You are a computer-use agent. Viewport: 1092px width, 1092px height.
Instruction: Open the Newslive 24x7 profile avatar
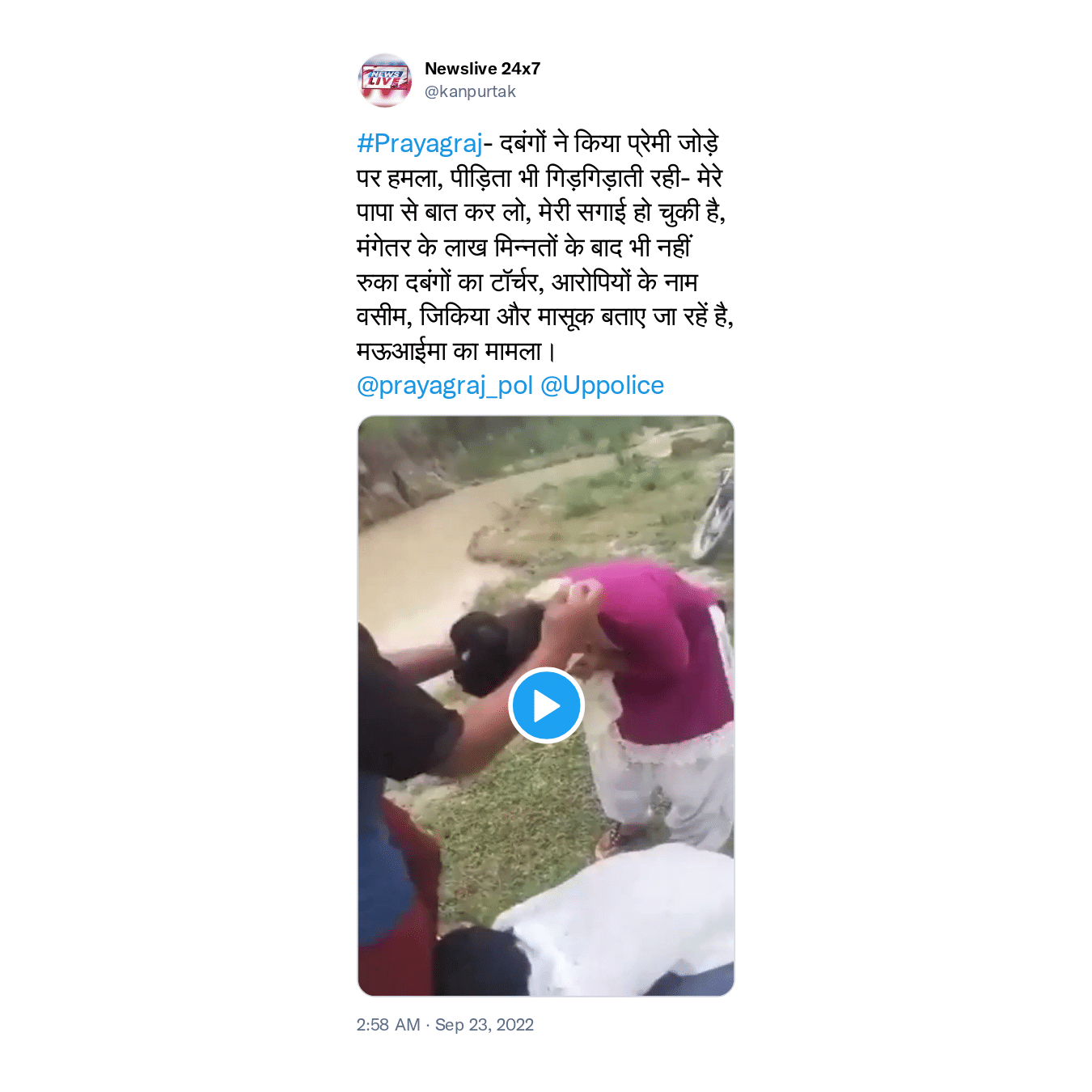click(385, 80)
